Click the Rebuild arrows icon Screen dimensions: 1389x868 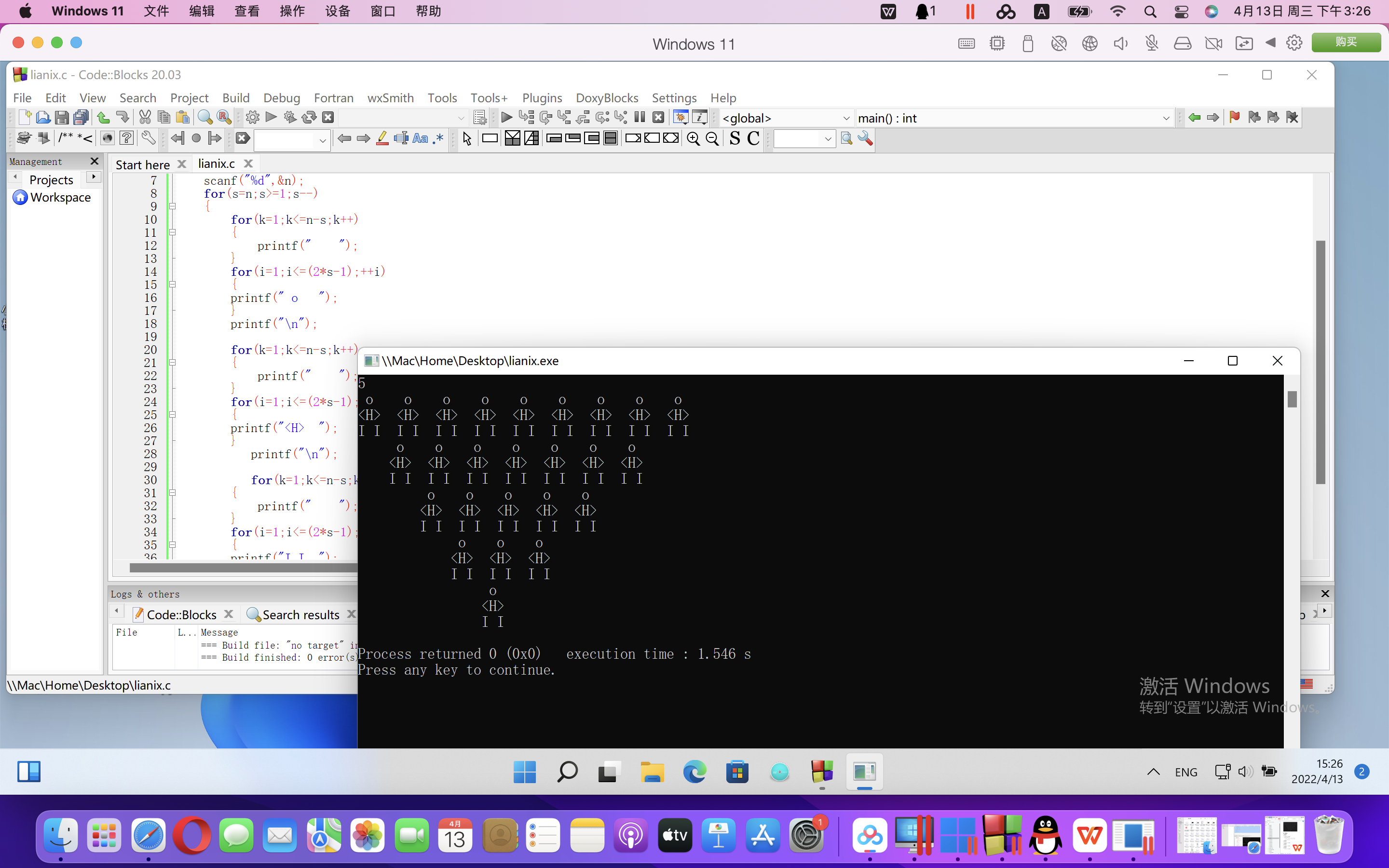pyautogui.click(x=309, y=118)
